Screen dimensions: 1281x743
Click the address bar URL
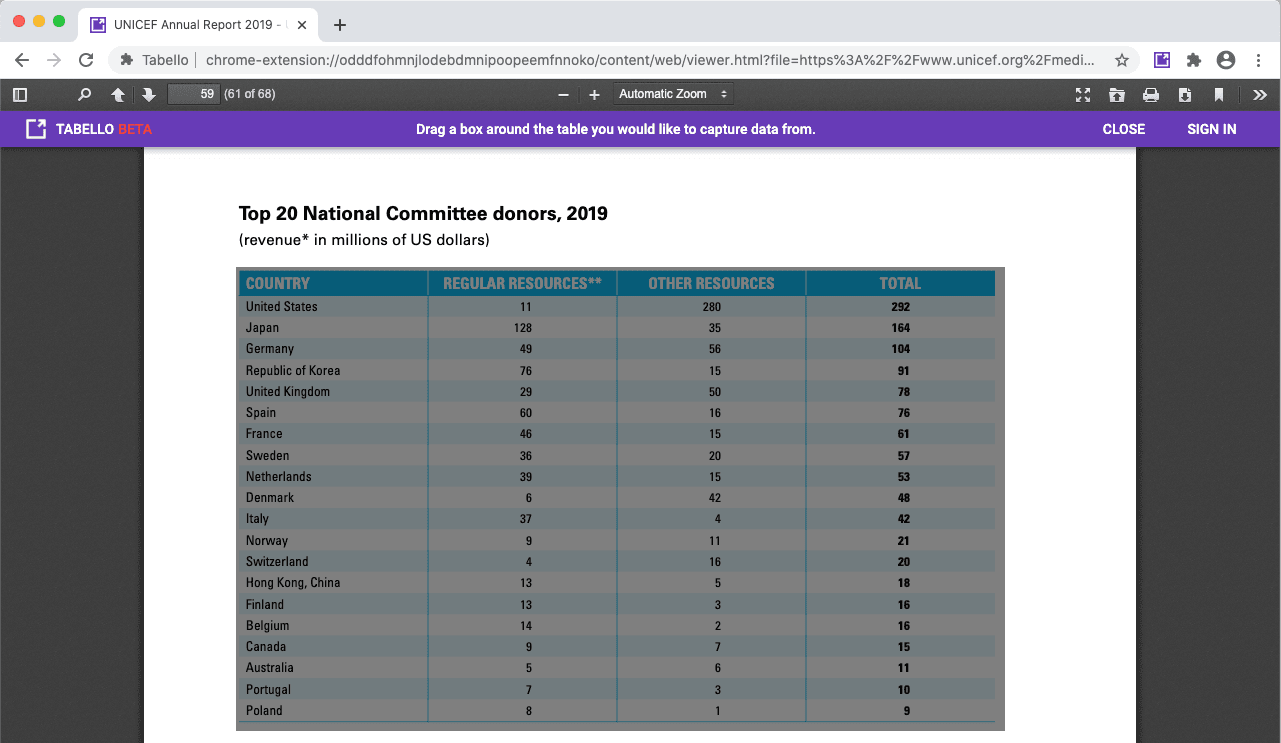pyautogui.click(x=650, y=60)
